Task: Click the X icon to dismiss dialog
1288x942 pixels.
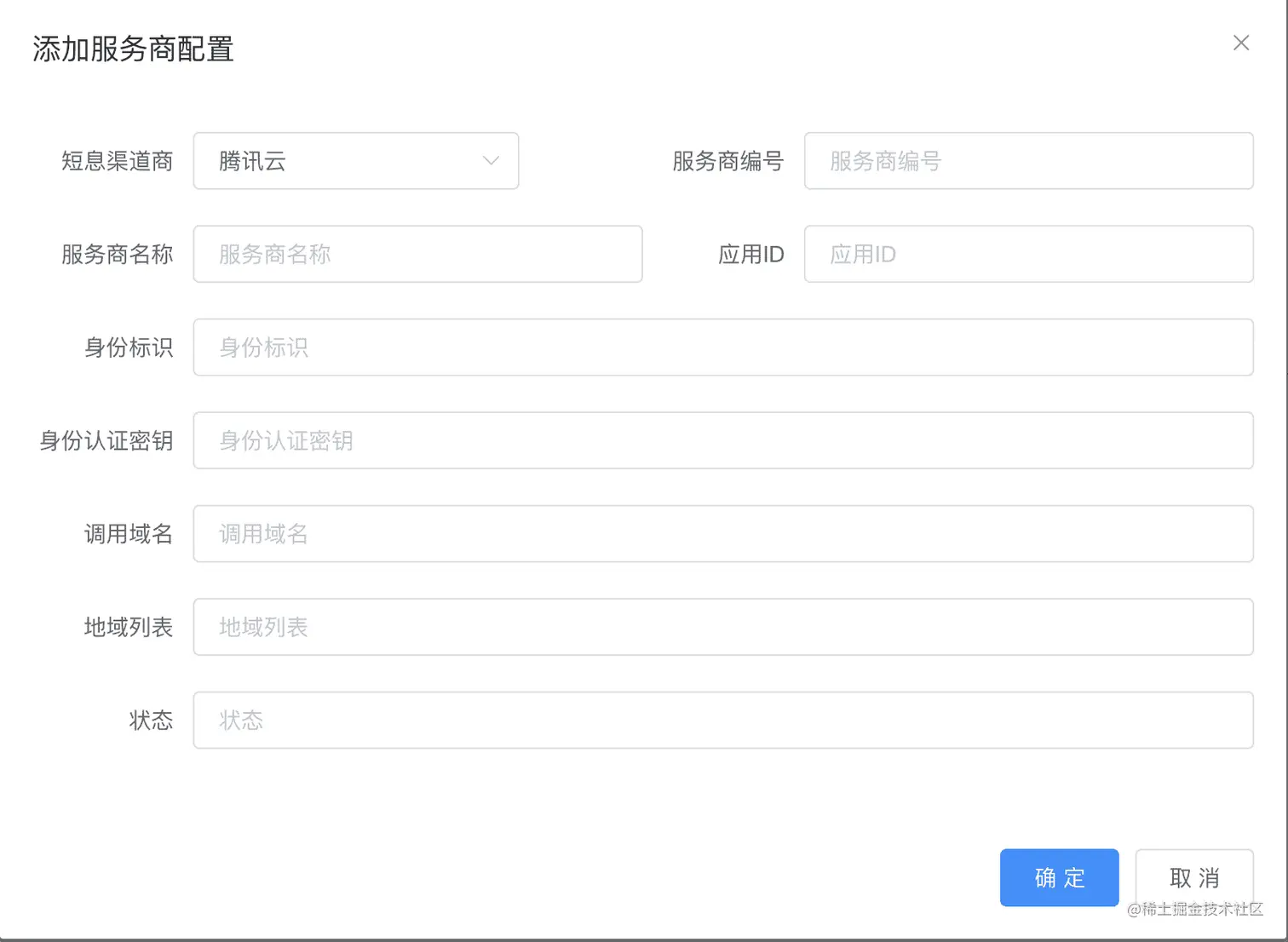Action: tap(1240, 43)
